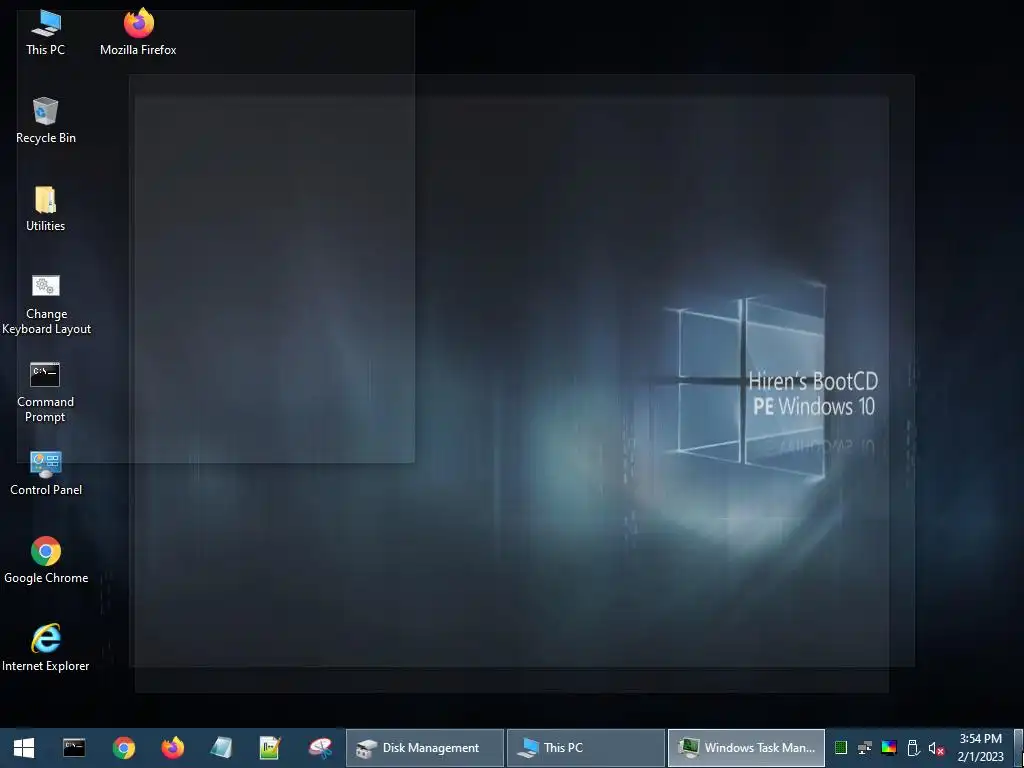The width and height of the screenshot is (1024, 768).
Task: Launch Google Chrome from the desktop
Action: click(46, 561)
